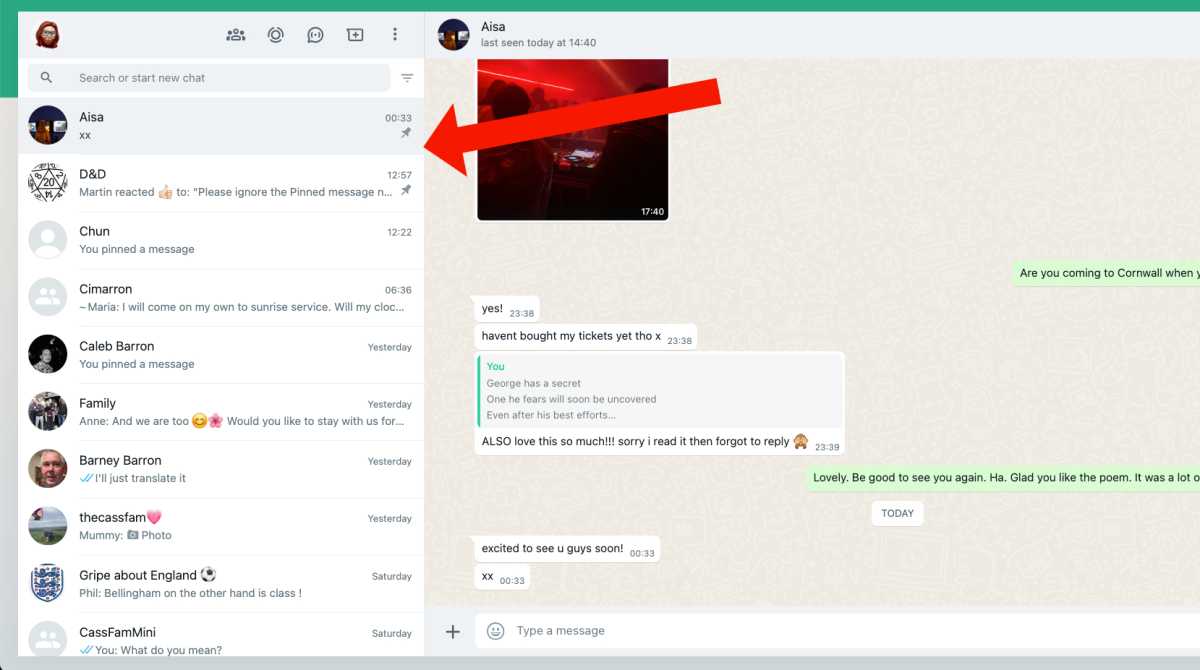Click 'excited to see u guys soon!' message

click(567, 549)
